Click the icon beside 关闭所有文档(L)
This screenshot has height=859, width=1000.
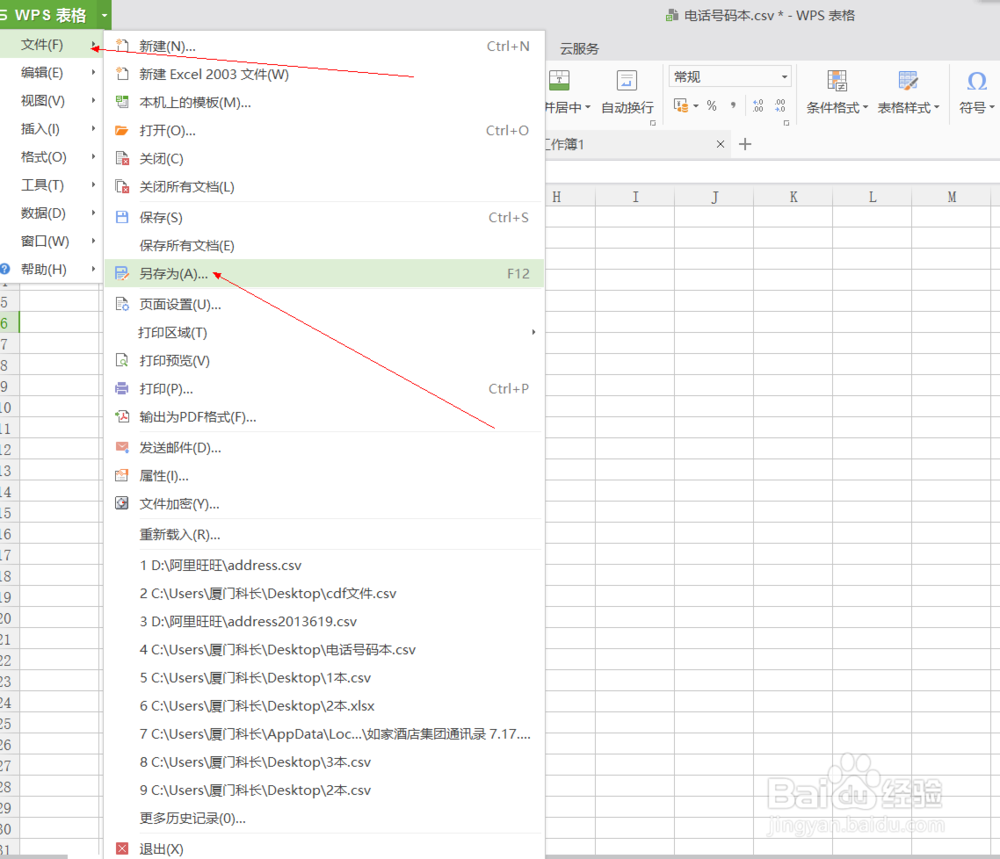tap(122, 186)
